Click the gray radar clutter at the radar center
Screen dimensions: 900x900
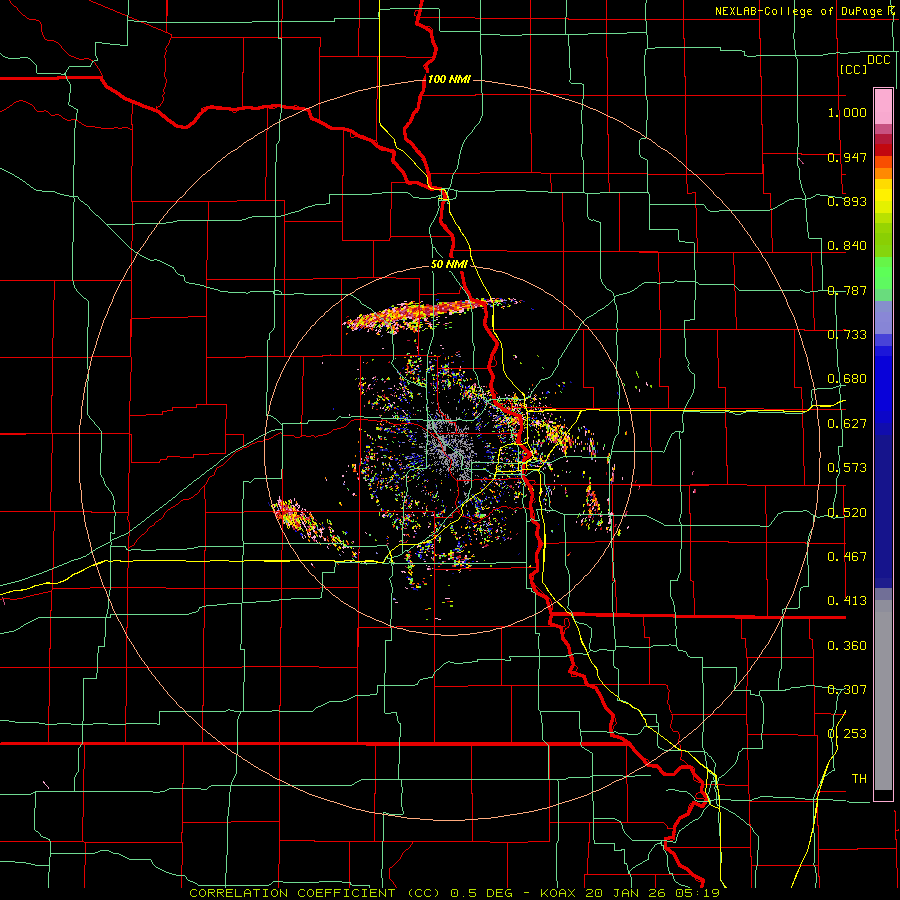coord(451,448)
